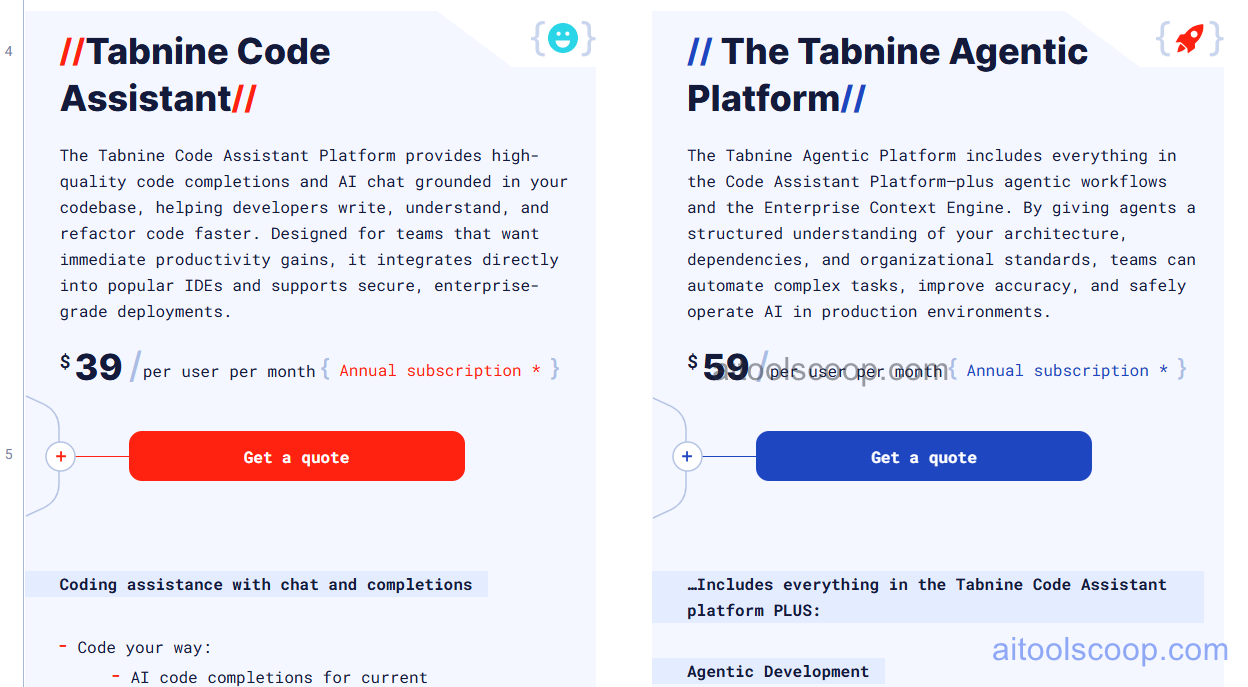
Task: Click the red Get a quote button
Action: point(297,456)
